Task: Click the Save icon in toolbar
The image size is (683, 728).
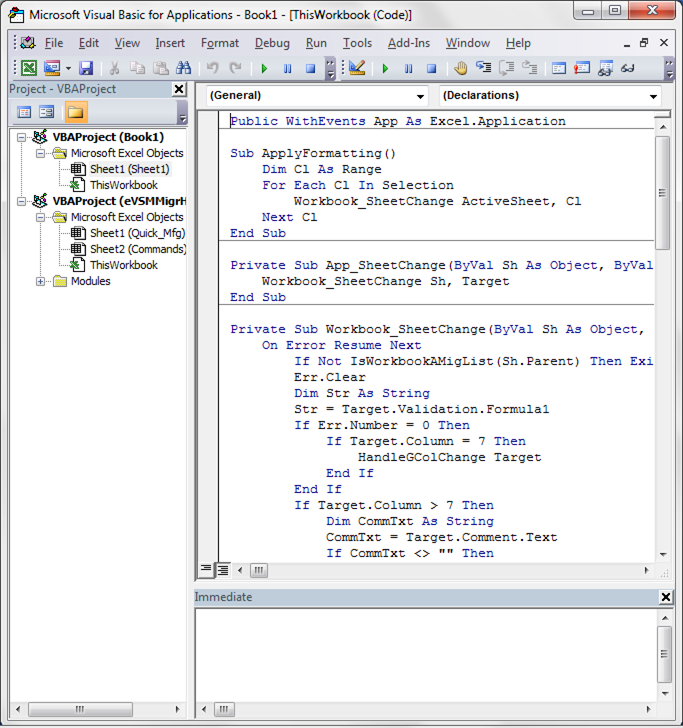Action: [86, 68]
